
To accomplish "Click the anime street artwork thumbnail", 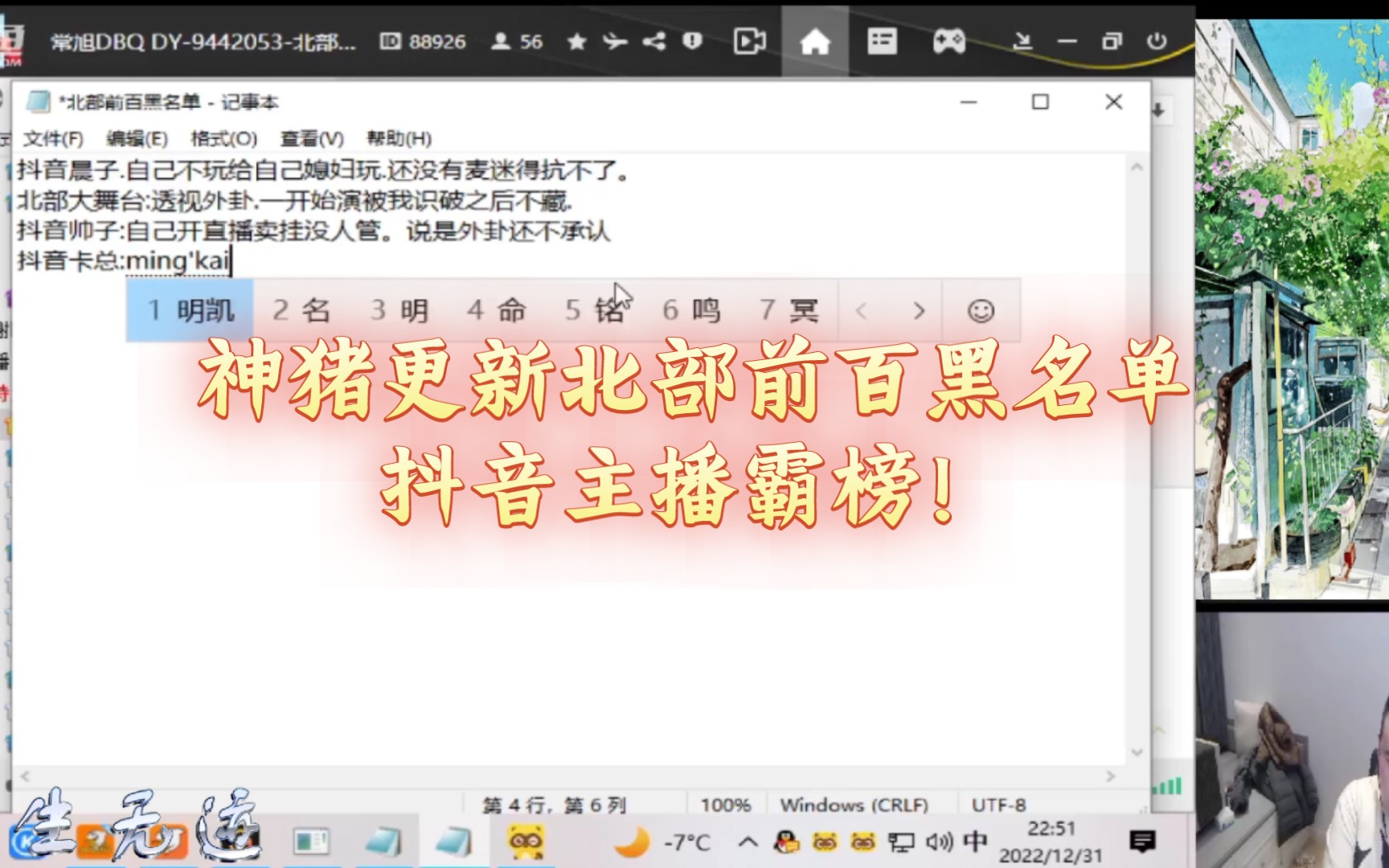I will (1292, 309).
